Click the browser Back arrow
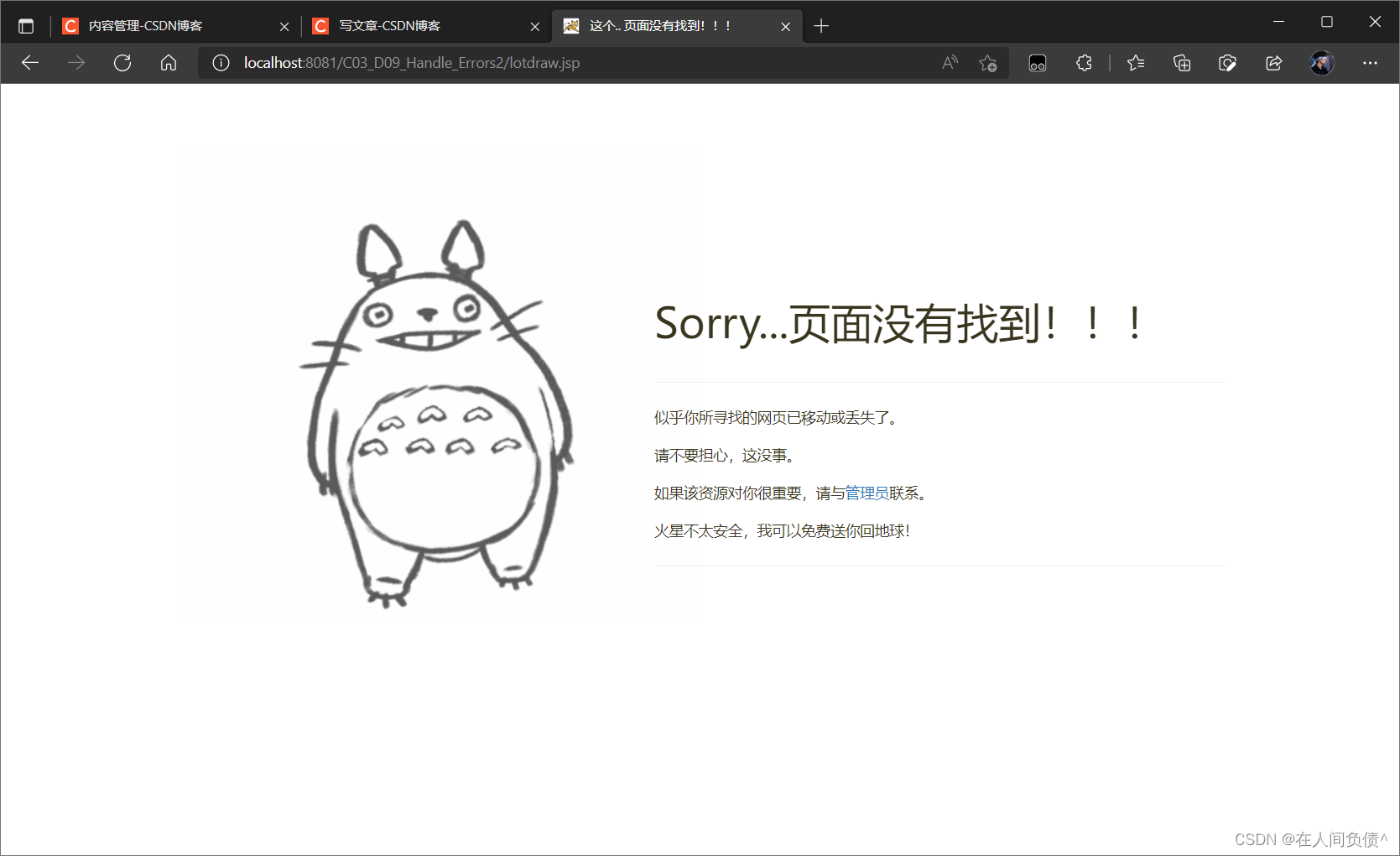The width and height of the screenshot is (1400, 856). click(x=30, y=63)
